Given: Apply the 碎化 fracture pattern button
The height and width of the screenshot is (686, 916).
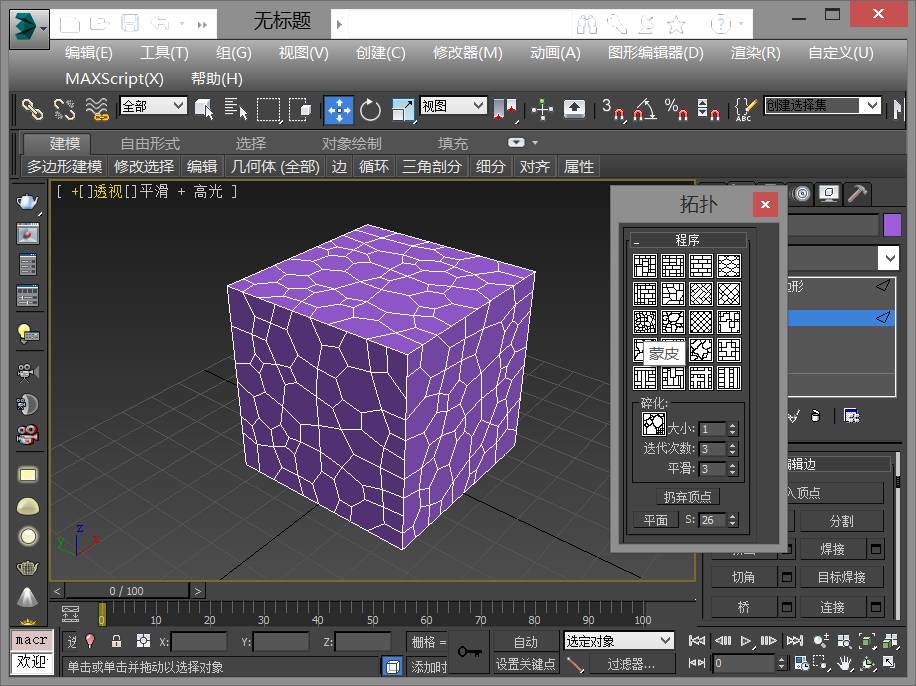Looking at the screenshot, I should point(654,424).
